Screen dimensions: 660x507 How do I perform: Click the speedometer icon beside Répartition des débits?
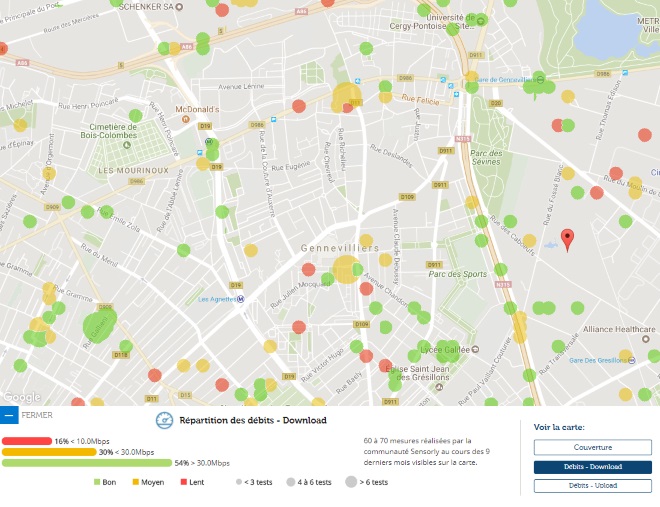click(x=163, y=420)
